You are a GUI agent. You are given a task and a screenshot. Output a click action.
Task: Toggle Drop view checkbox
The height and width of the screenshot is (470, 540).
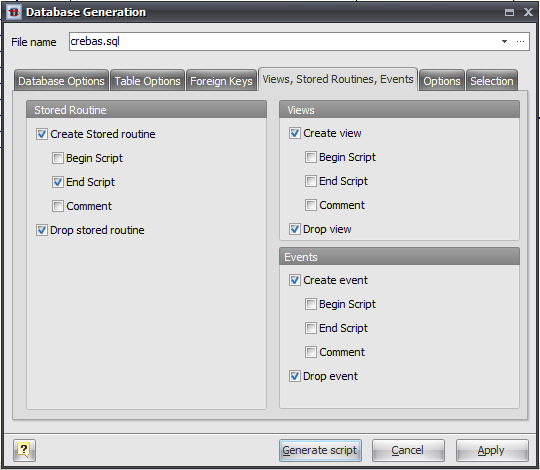295,229
